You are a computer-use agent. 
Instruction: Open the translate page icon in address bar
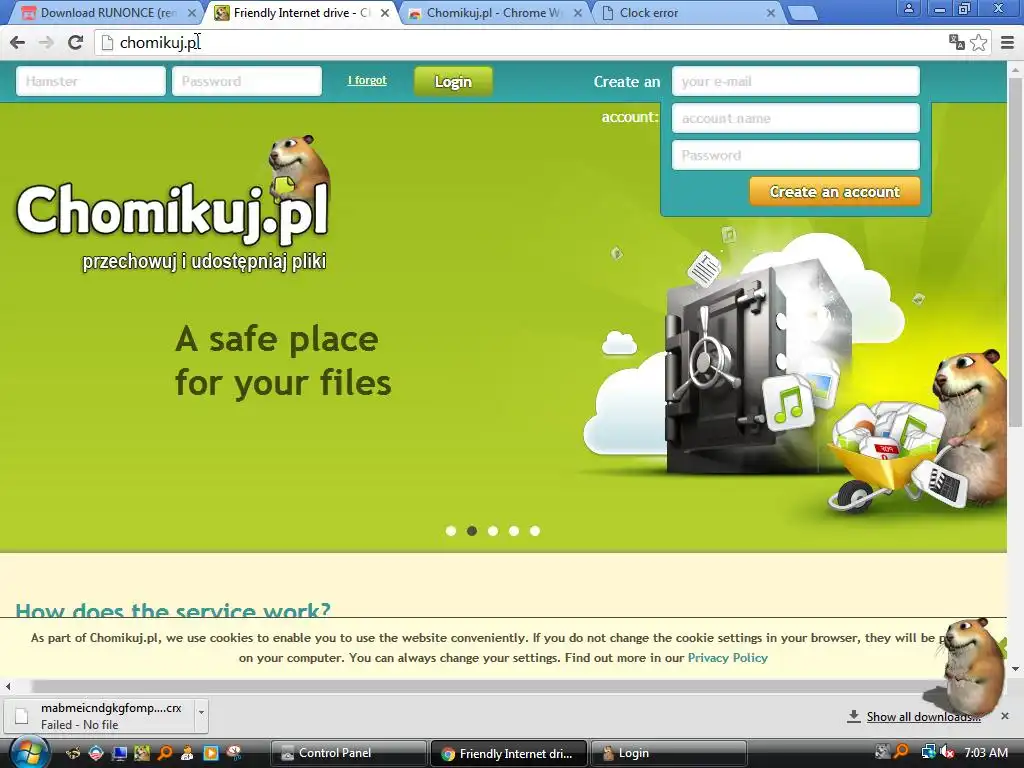[x=957, y=42]
